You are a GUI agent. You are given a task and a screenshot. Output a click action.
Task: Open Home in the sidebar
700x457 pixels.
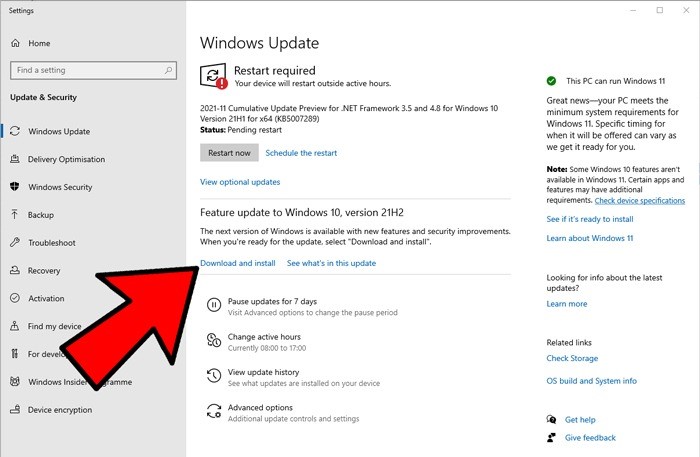click(x=39, y=43)
